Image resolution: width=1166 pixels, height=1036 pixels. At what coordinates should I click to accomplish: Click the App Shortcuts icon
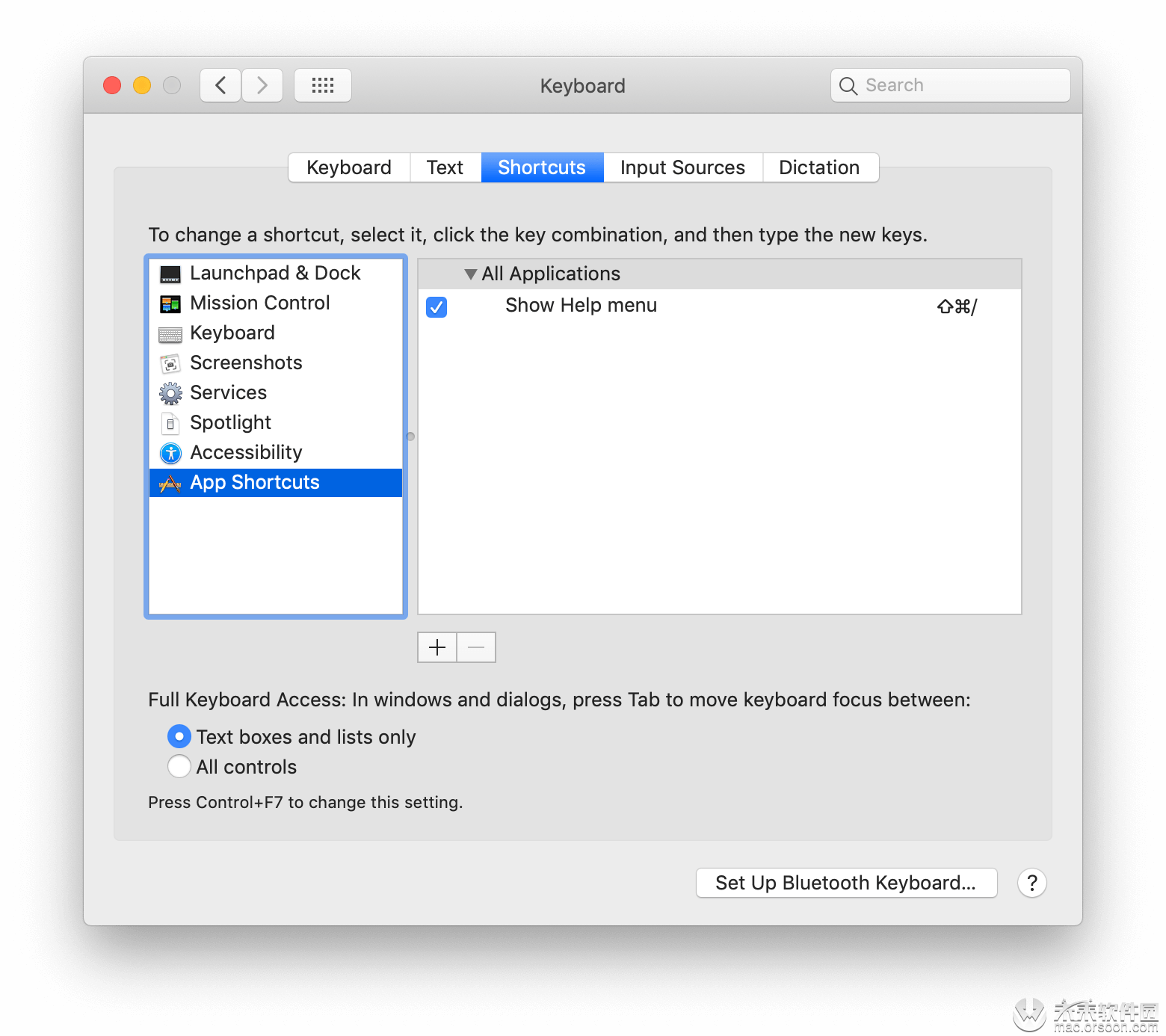(x=170, y=484)
